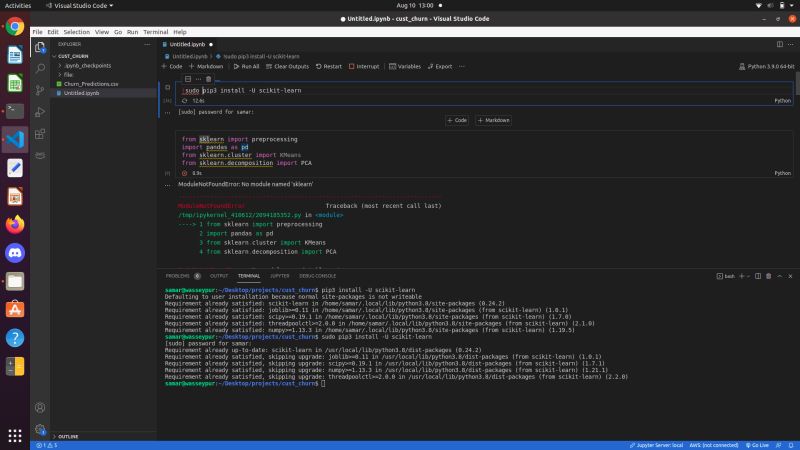The height and width of the screenshot is (450, 800).
Task: Stop execution of the running first cell
Action: (167, 87)
